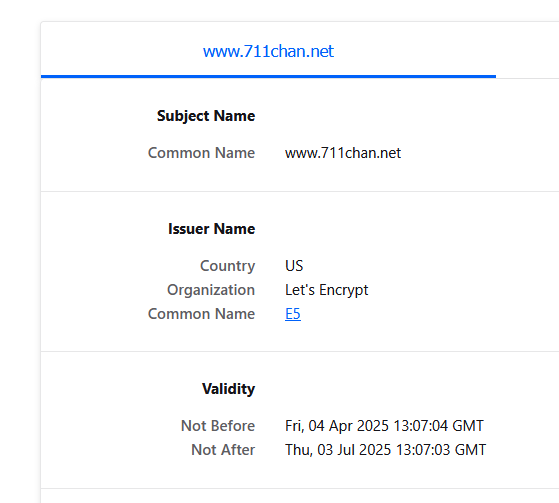559x503 pixels.
Task: Select the www.711chan.net certificate tab
Action: click(268, 51)
